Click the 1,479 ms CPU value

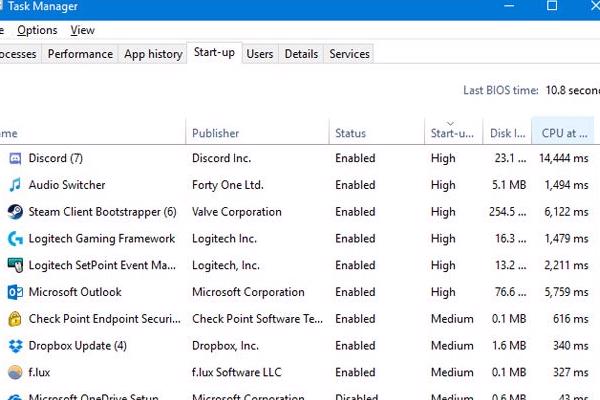click(566, 238)
